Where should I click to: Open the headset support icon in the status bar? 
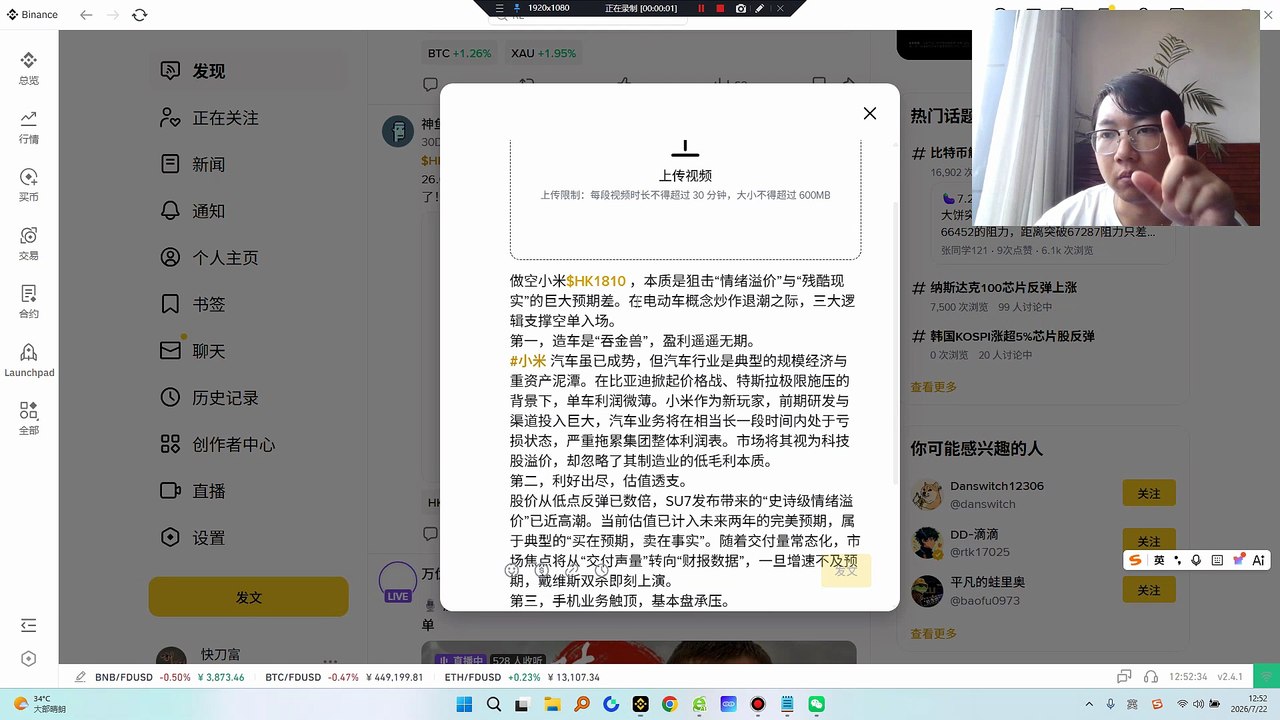1151,677
